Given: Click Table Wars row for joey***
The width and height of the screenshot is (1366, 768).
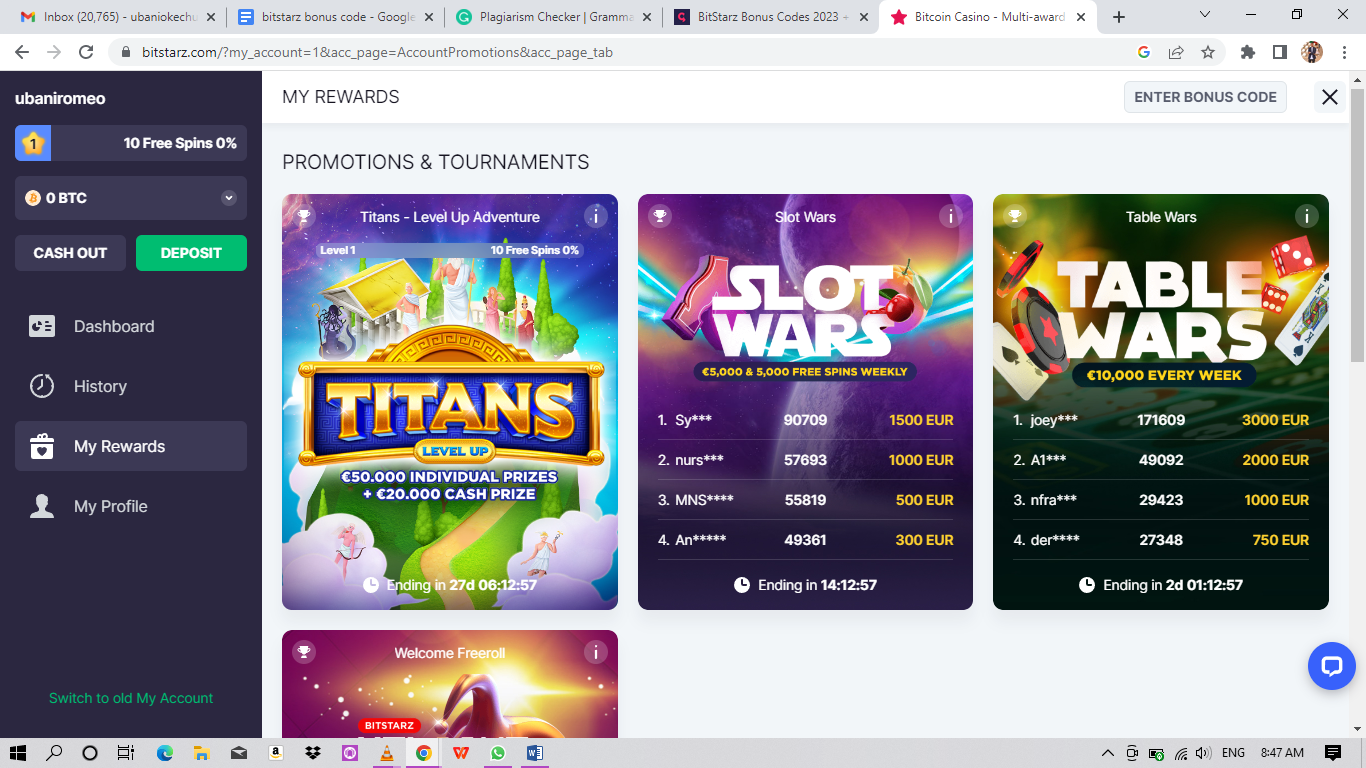Looking at the screenshot, I should pyautogui.click(x=1161, y=420).
